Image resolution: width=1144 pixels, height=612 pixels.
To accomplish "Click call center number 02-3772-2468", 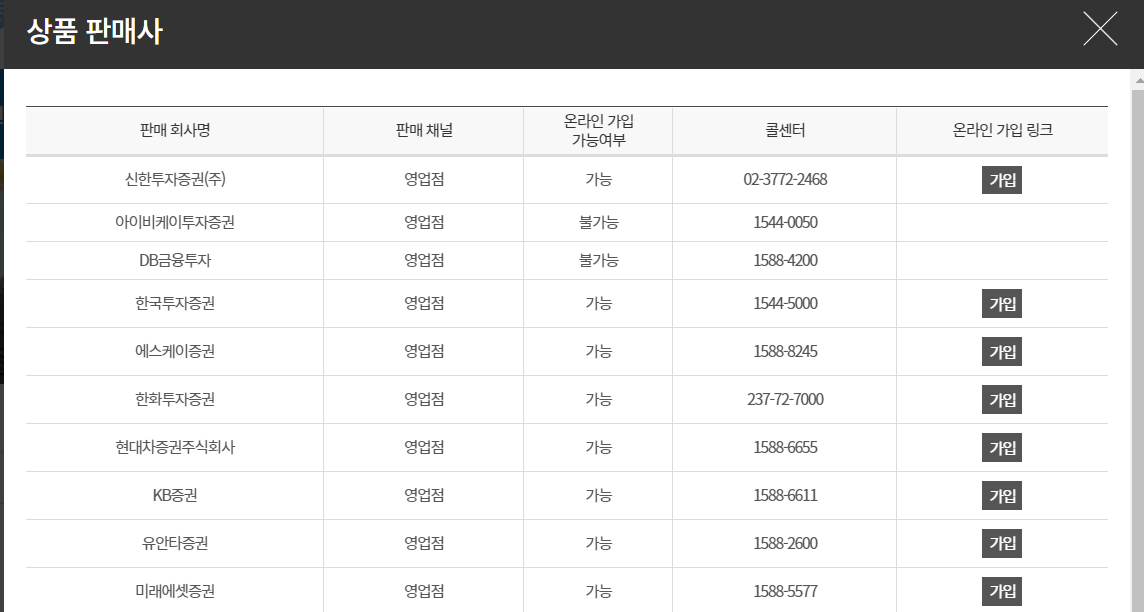I will tap(785, 179).
